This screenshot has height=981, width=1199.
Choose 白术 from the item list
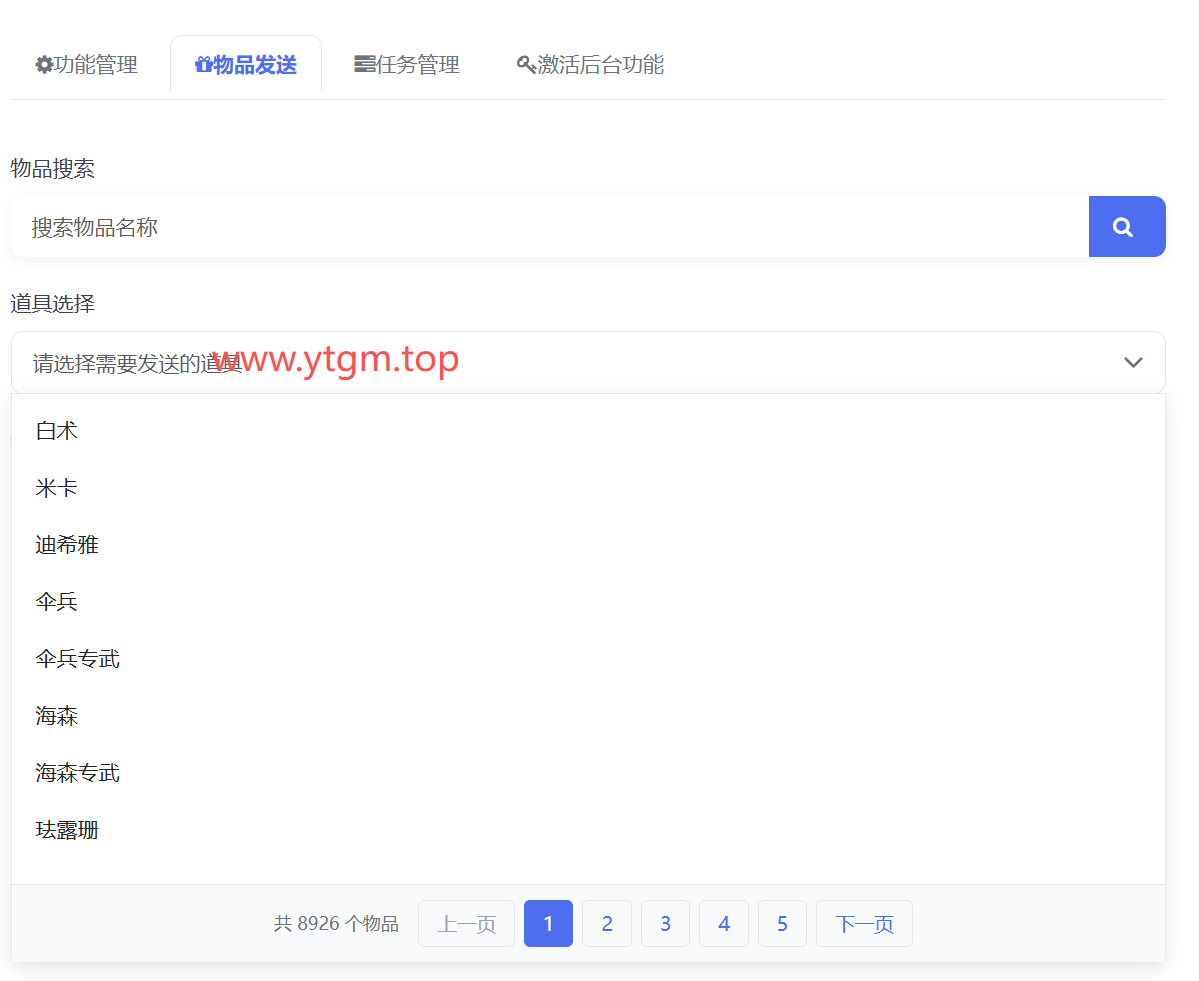pos(57,431)
